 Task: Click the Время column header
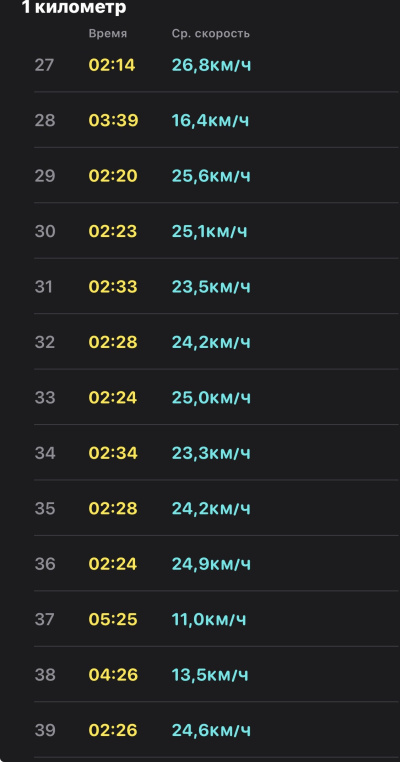(107, 34)
